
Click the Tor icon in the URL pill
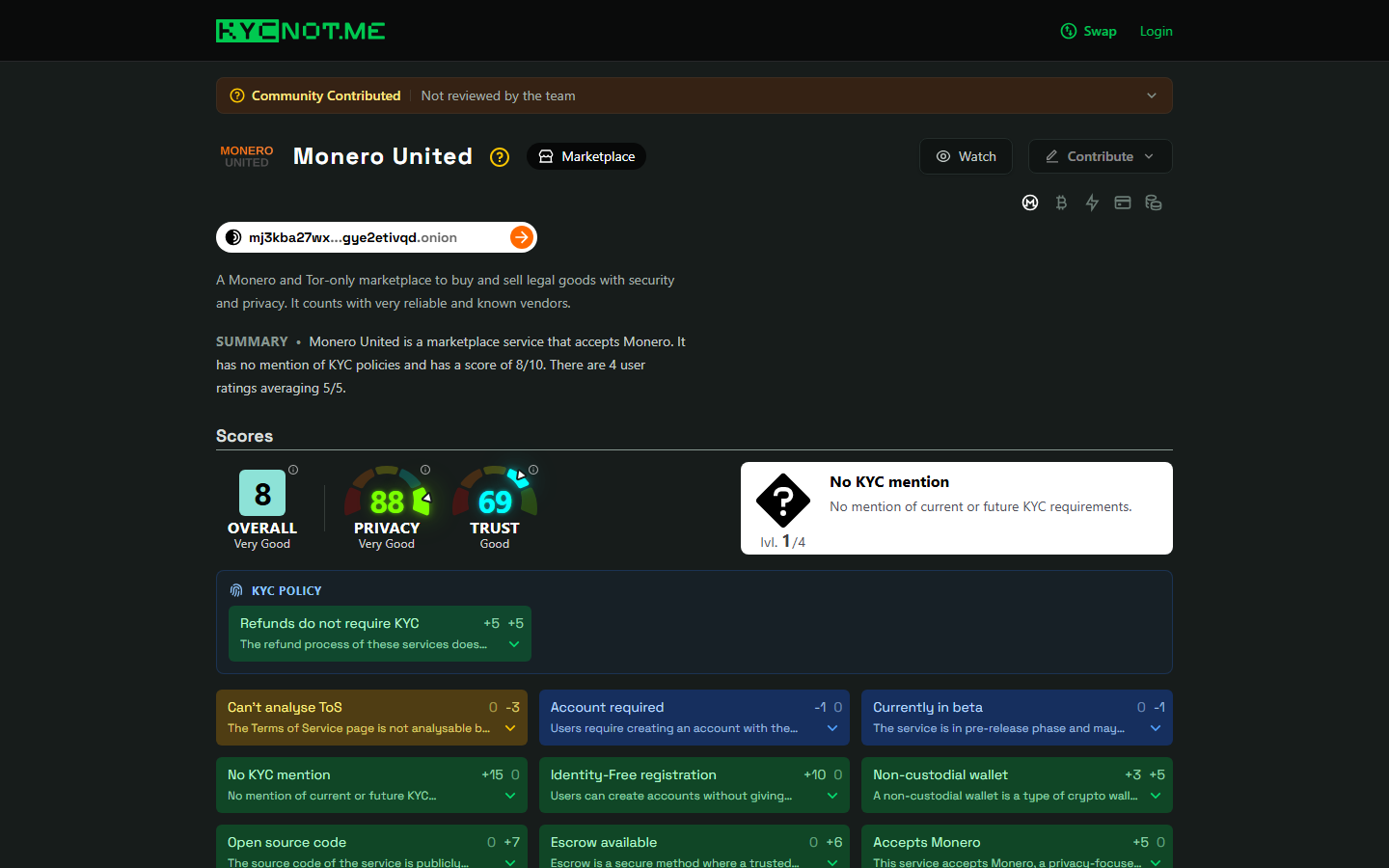[x=233, y=237]
